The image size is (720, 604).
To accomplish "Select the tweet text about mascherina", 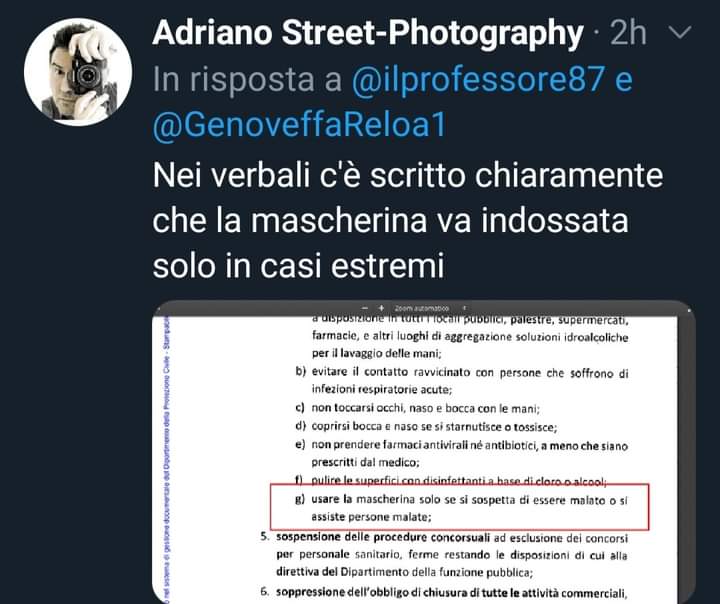I will [408, 220].
